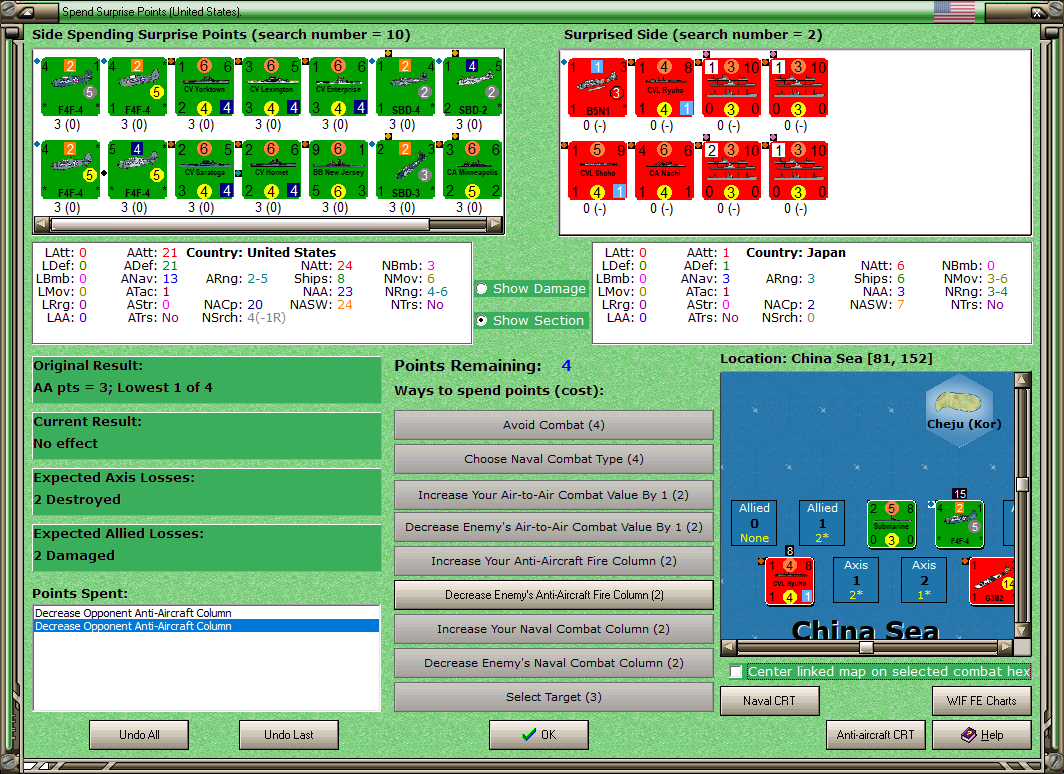Click the Submarine counter on the map
Screen dimensions: 1064x774
892,524
